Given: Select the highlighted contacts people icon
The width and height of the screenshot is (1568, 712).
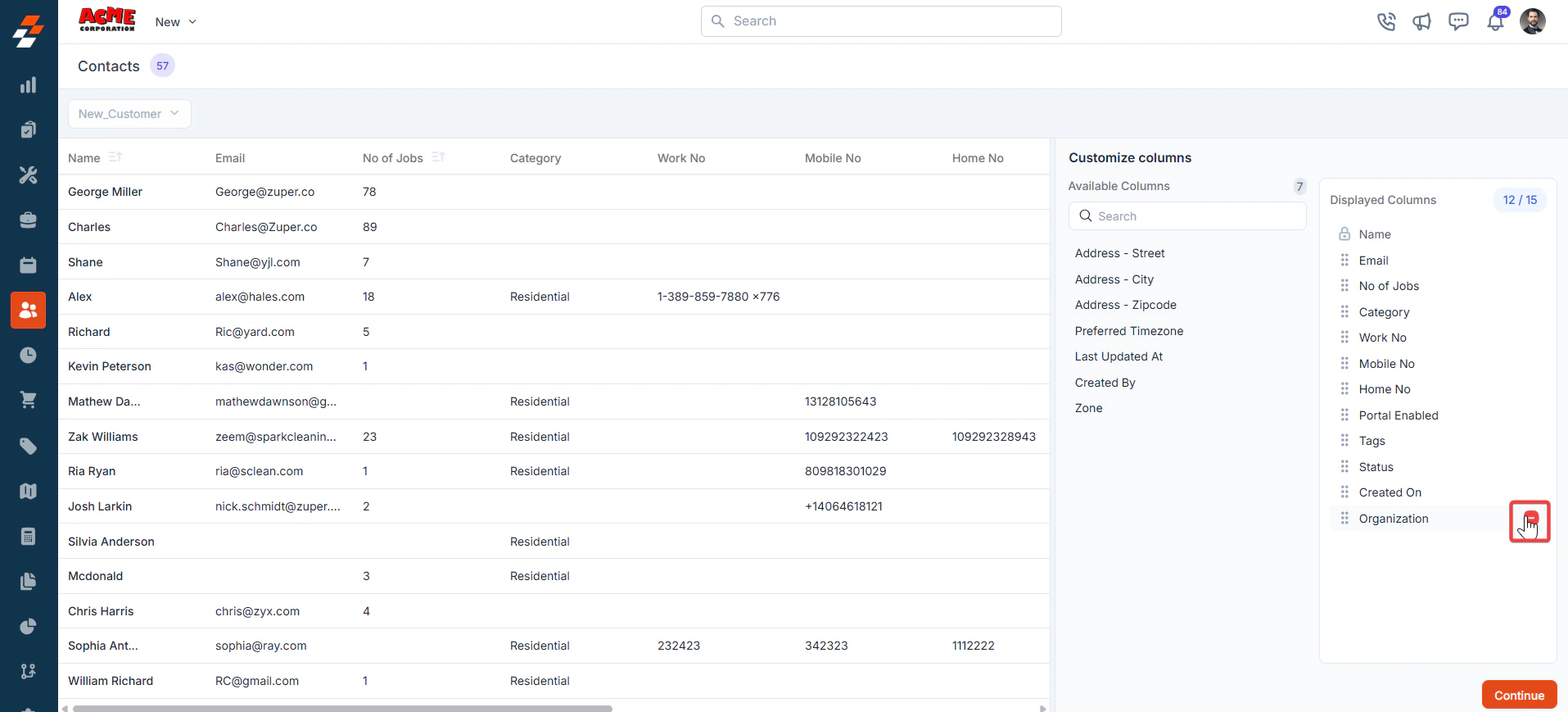Looking at the screenshot, I should pyautogui.click(x=29, y=311).
